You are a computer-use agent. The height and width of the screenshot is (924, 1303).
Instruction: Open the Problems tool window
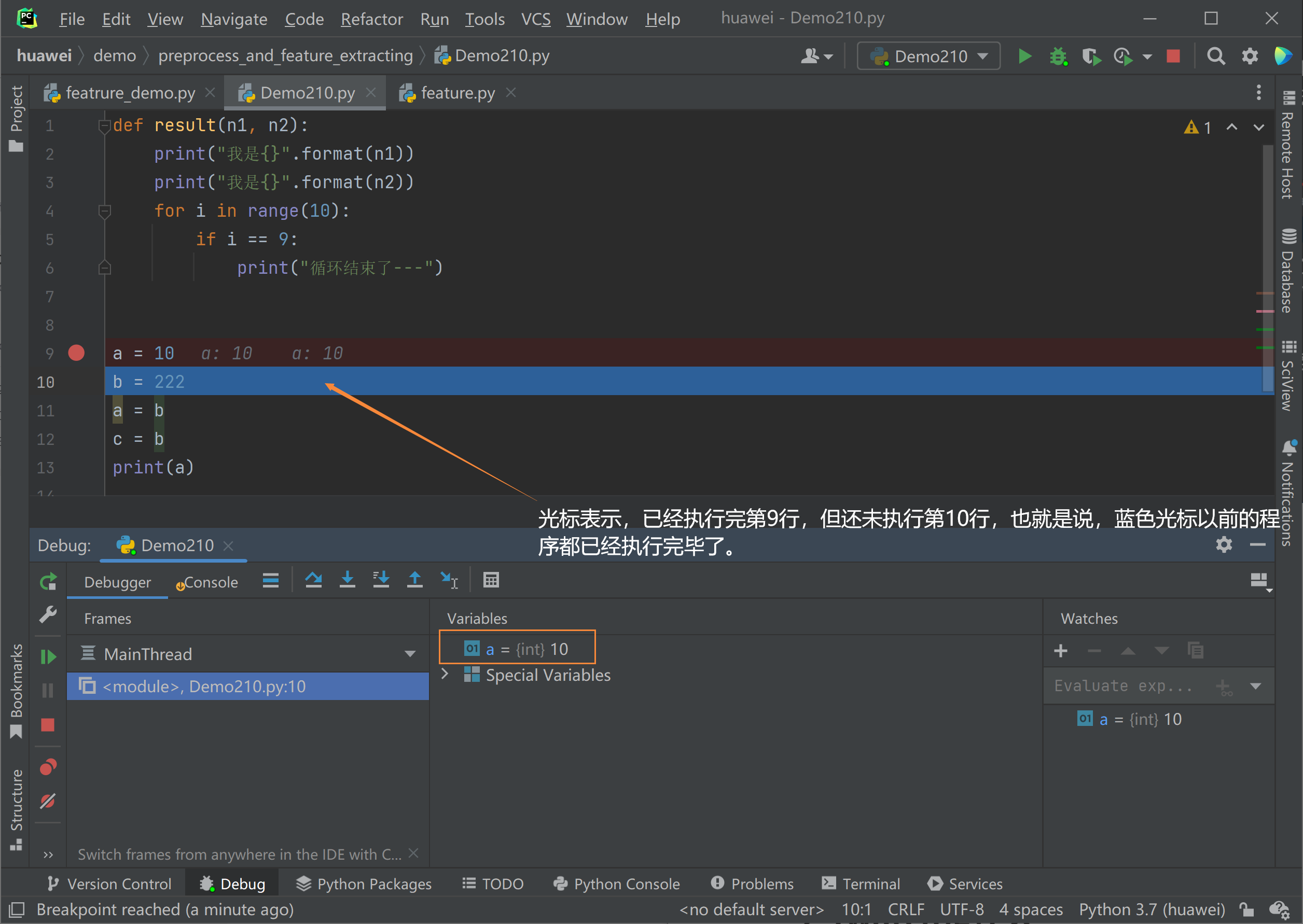tap(752, 884)
